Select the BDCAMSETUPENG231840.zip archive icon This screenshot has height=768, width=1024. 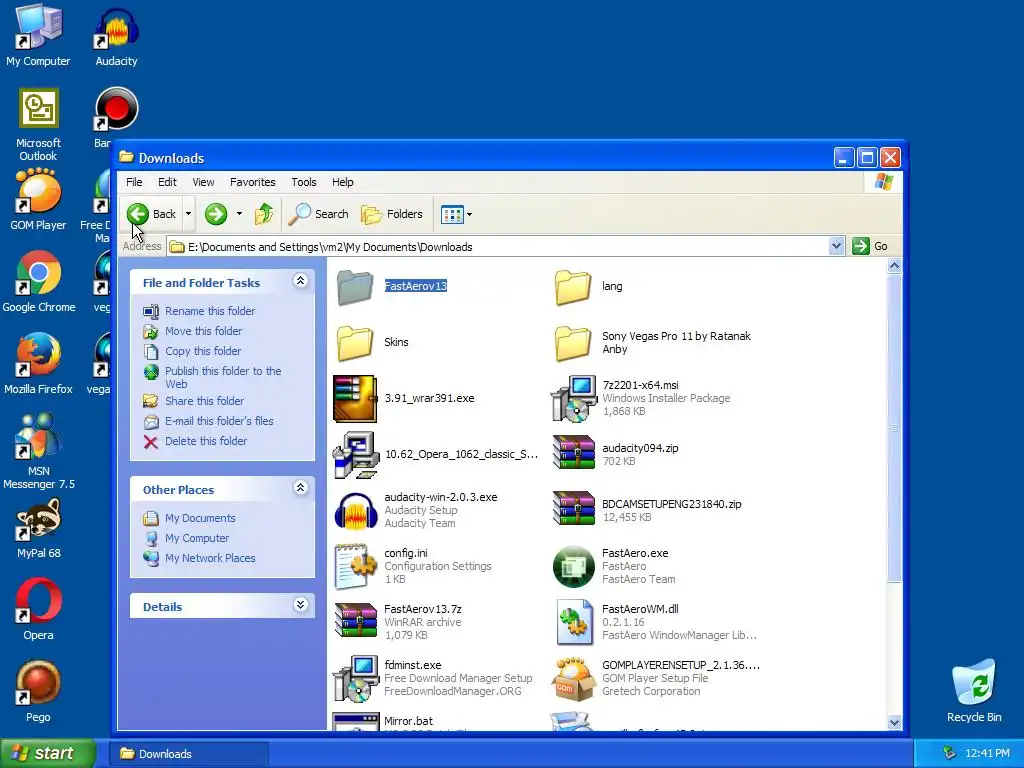(573, 509)
